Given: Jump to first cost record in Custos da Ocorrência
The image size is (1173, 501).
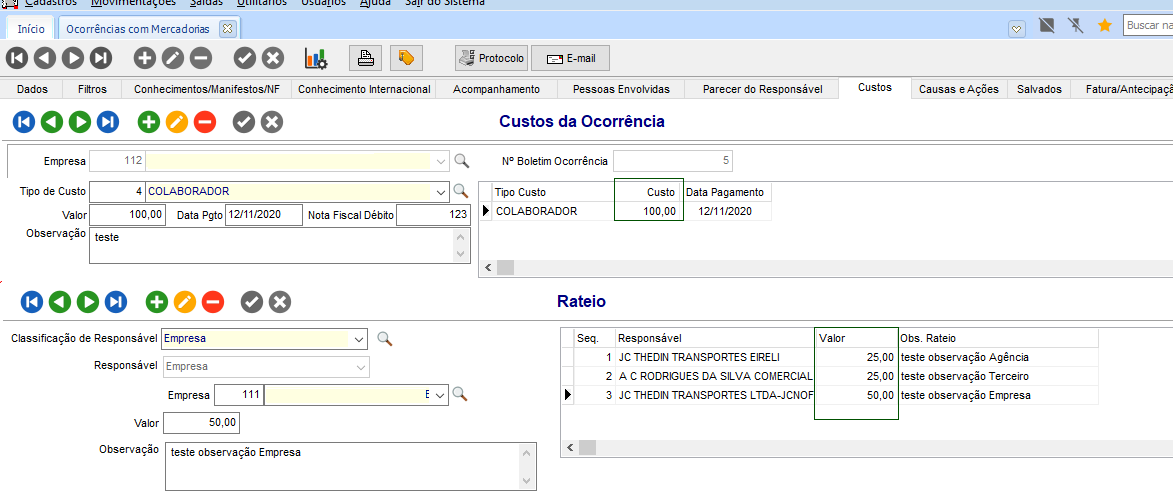Looking at the screenshot, I should pyautogui.click(x=24, y=121).
